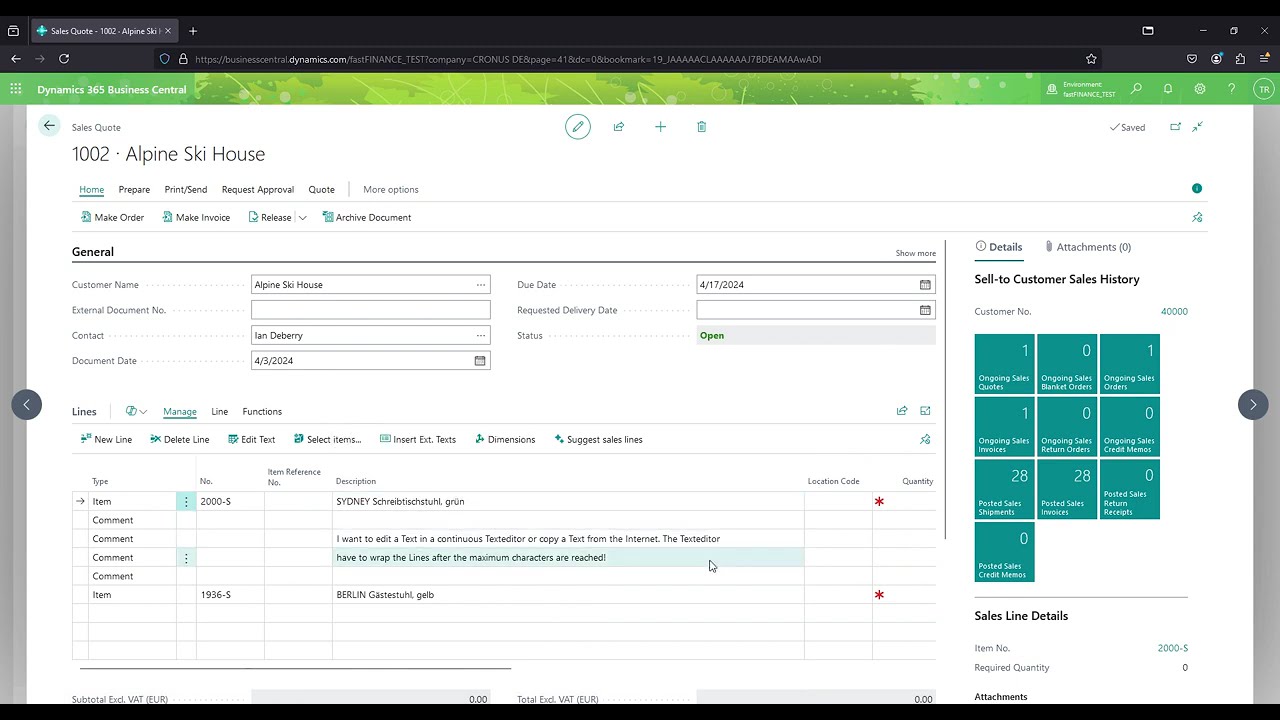Click Select items... action
The image size is (1280, 720).
(328, 439)
